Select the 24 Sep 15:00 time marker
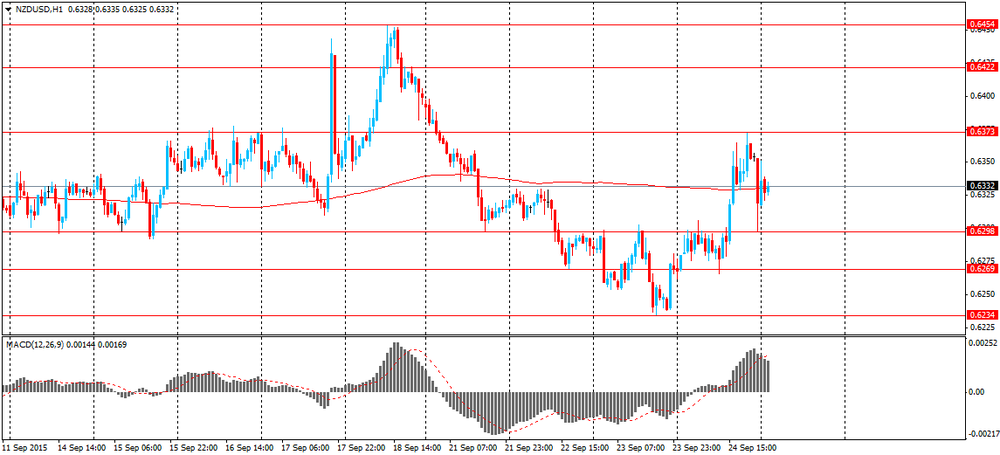 (754, 448)
